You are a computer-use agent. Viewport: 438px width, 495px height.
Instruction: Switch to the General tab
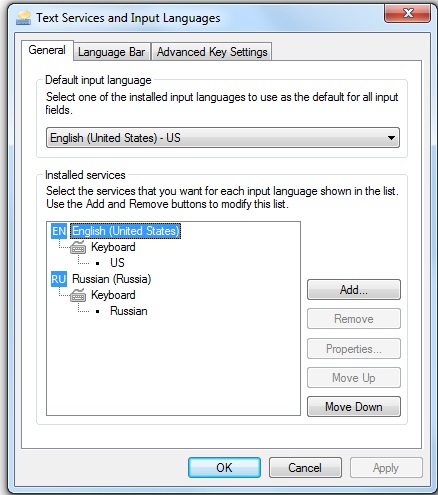click(x=47, y=50)
